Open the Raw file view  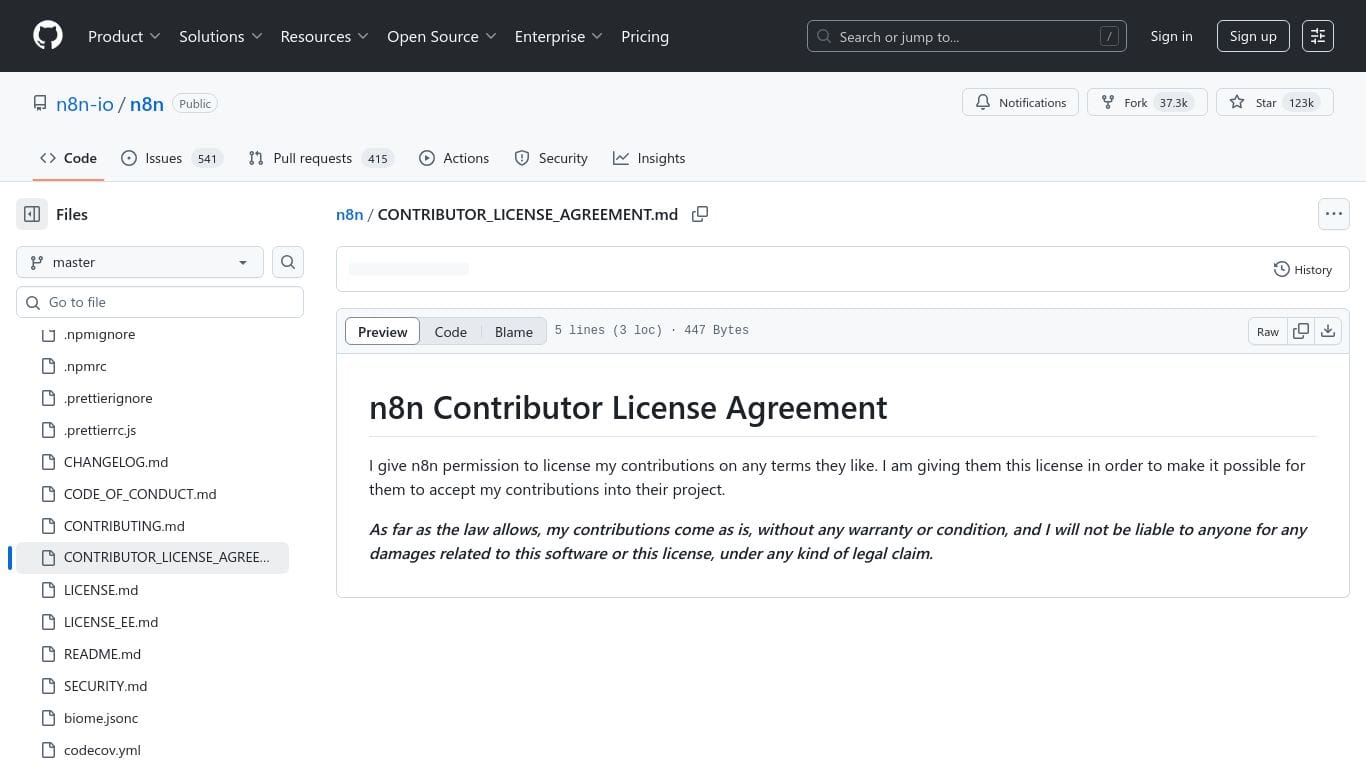coord(1268,331)
